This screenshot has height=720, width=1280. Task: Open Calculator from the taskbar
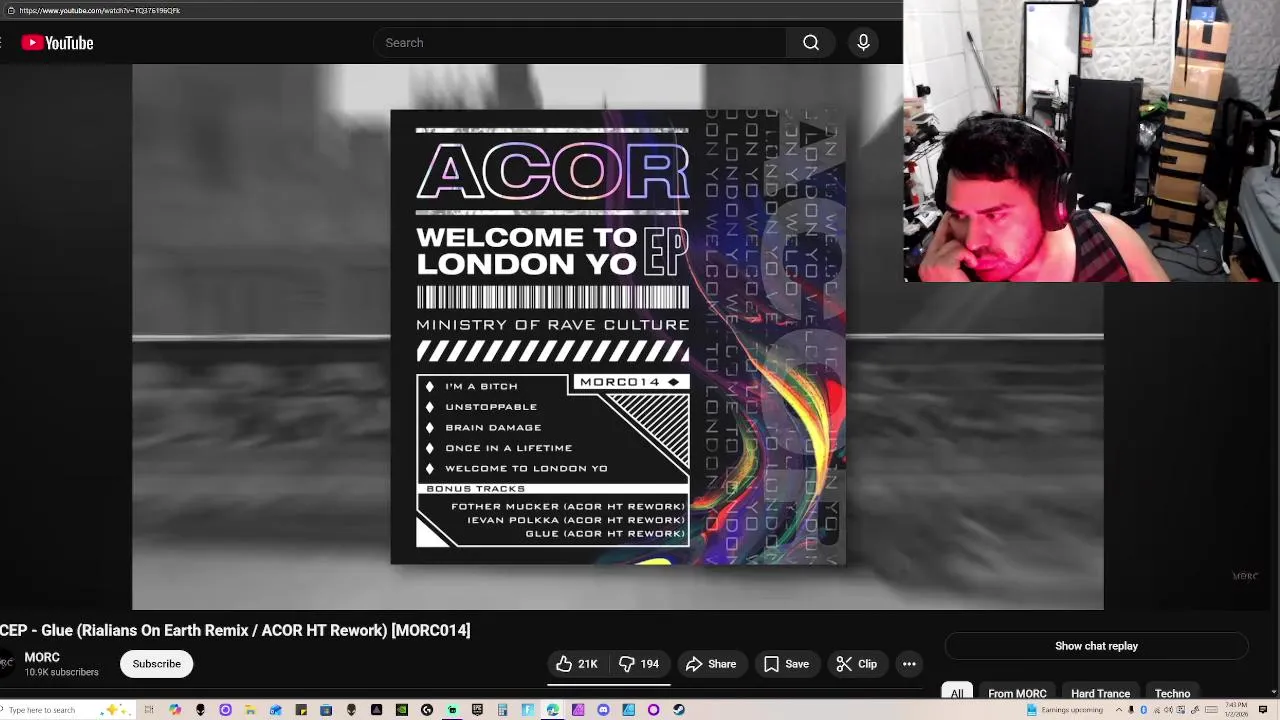tap(502, 710)
